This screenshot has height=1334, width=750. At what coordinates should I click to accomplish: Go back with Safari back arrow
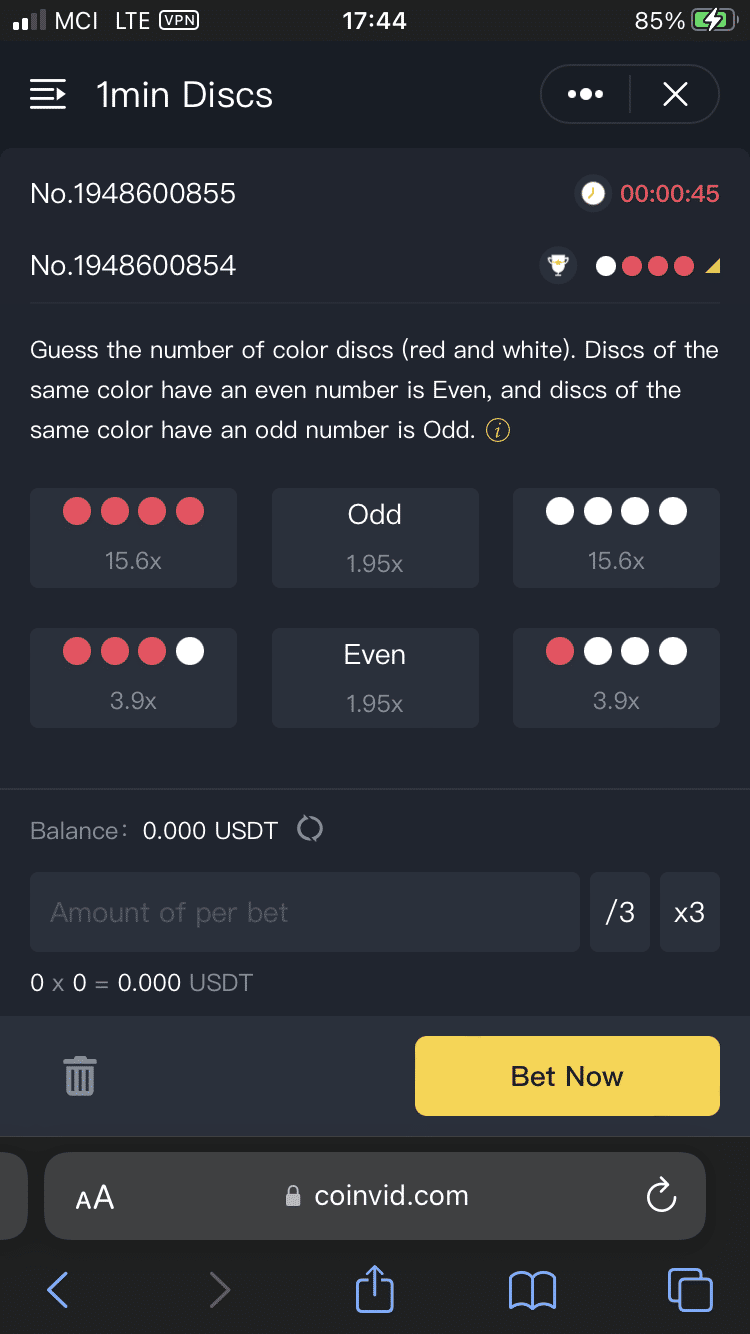tap(59, 1290)
